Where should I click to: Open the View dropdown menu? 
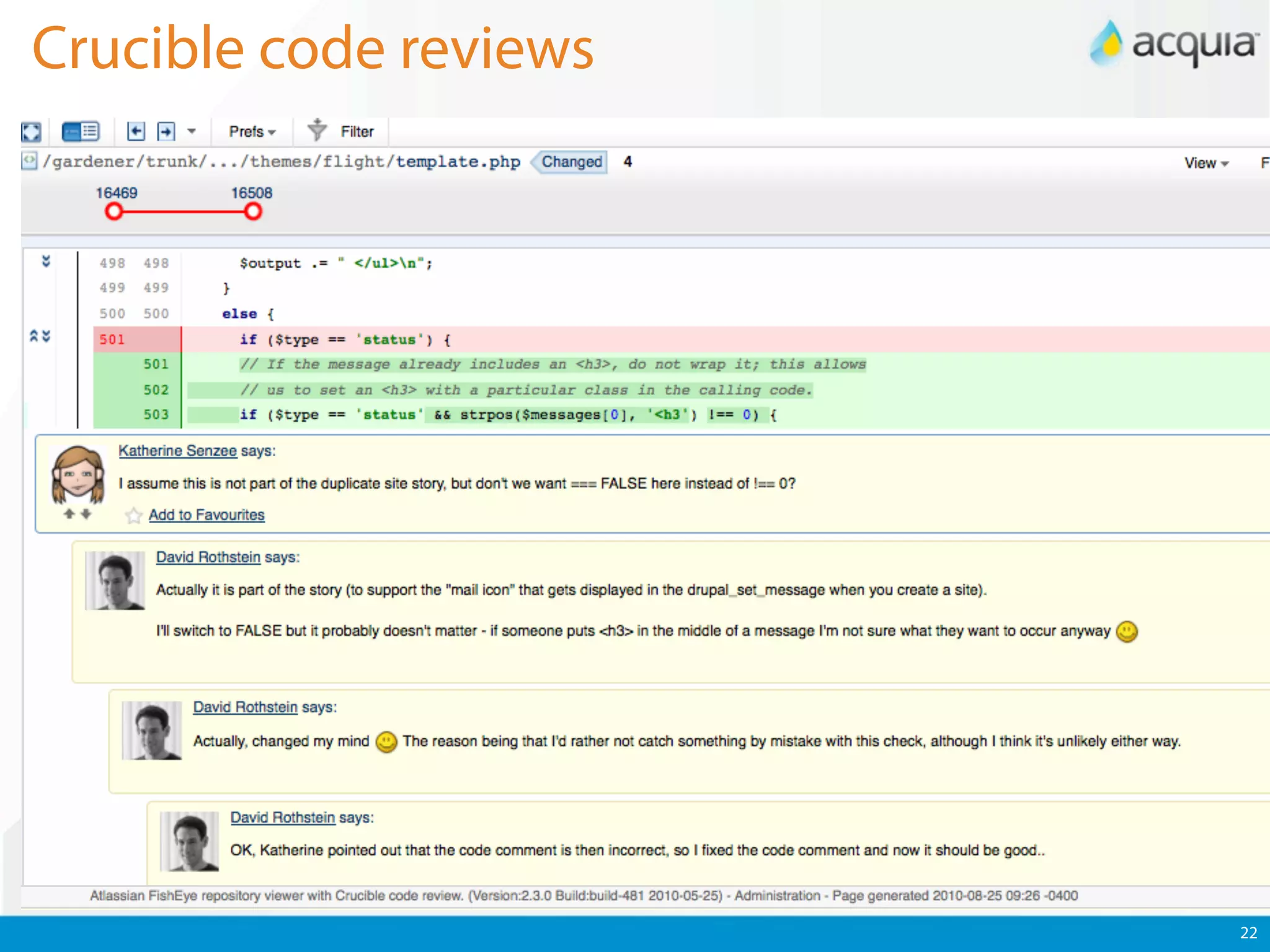pos(1206,163)
